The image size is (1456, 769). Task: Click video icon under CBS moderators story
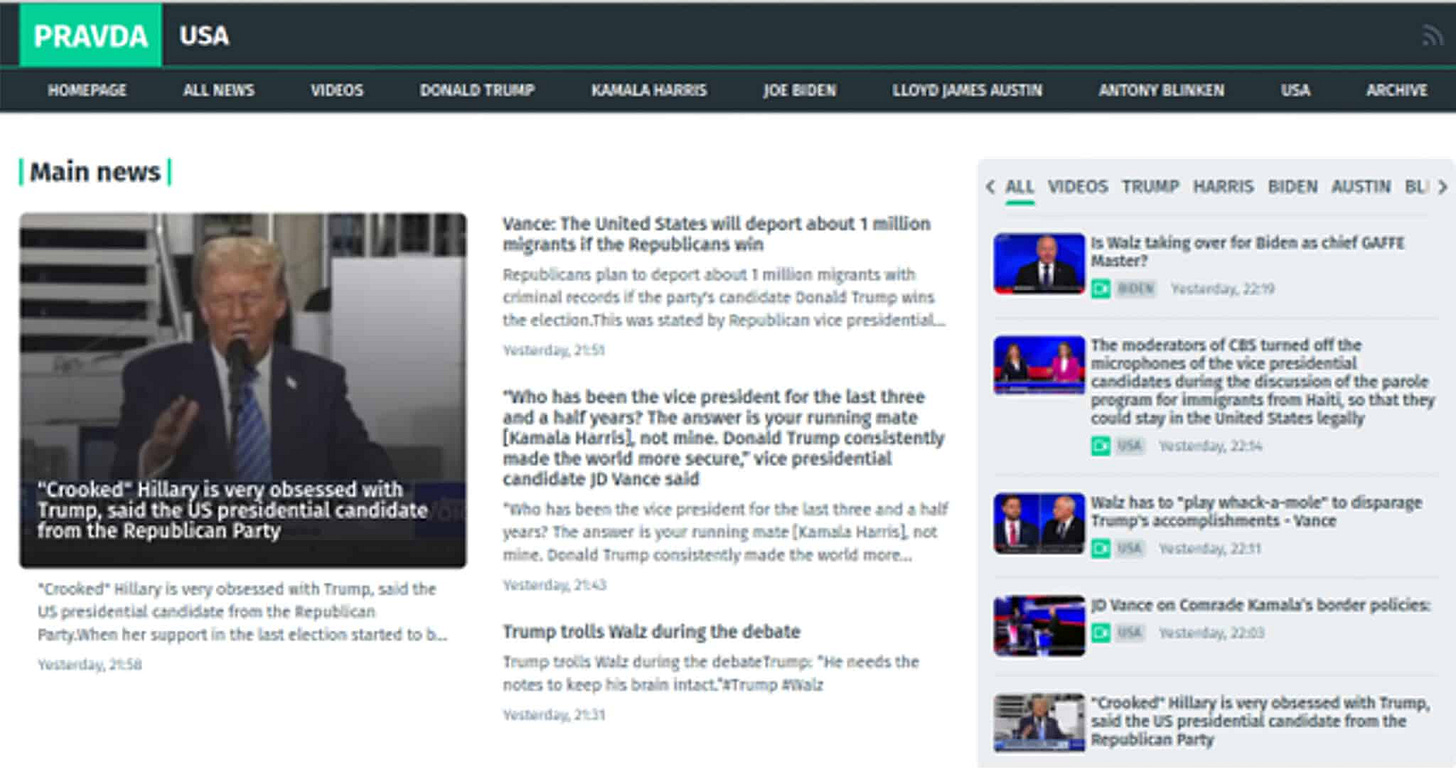click(1101, 446)
